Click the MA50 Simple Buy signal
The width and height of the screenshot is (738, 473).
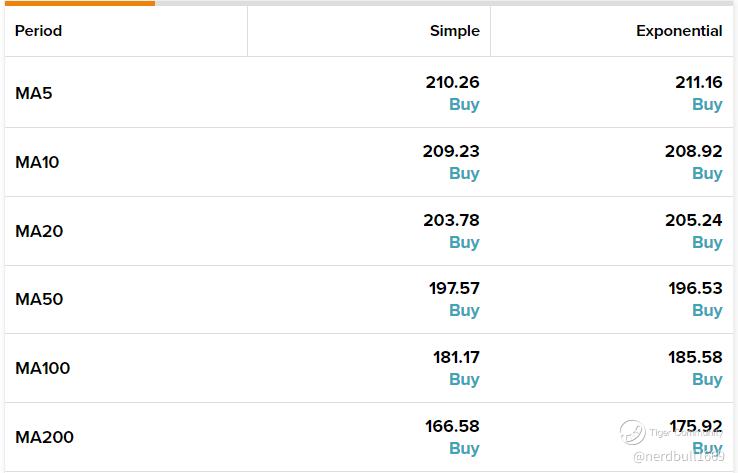point(464,311)
